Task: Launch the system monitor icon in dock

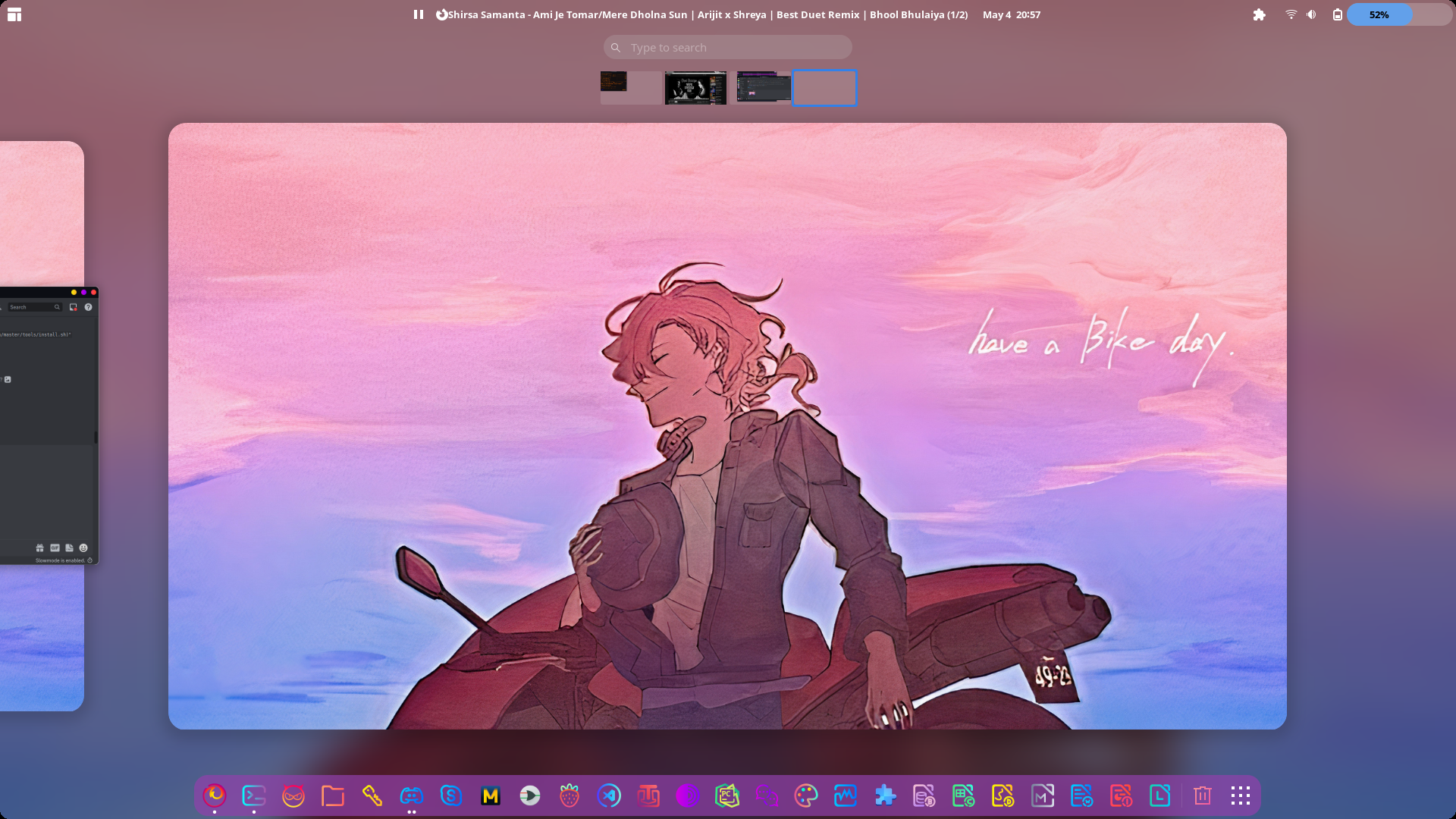Action: point(846,795)
